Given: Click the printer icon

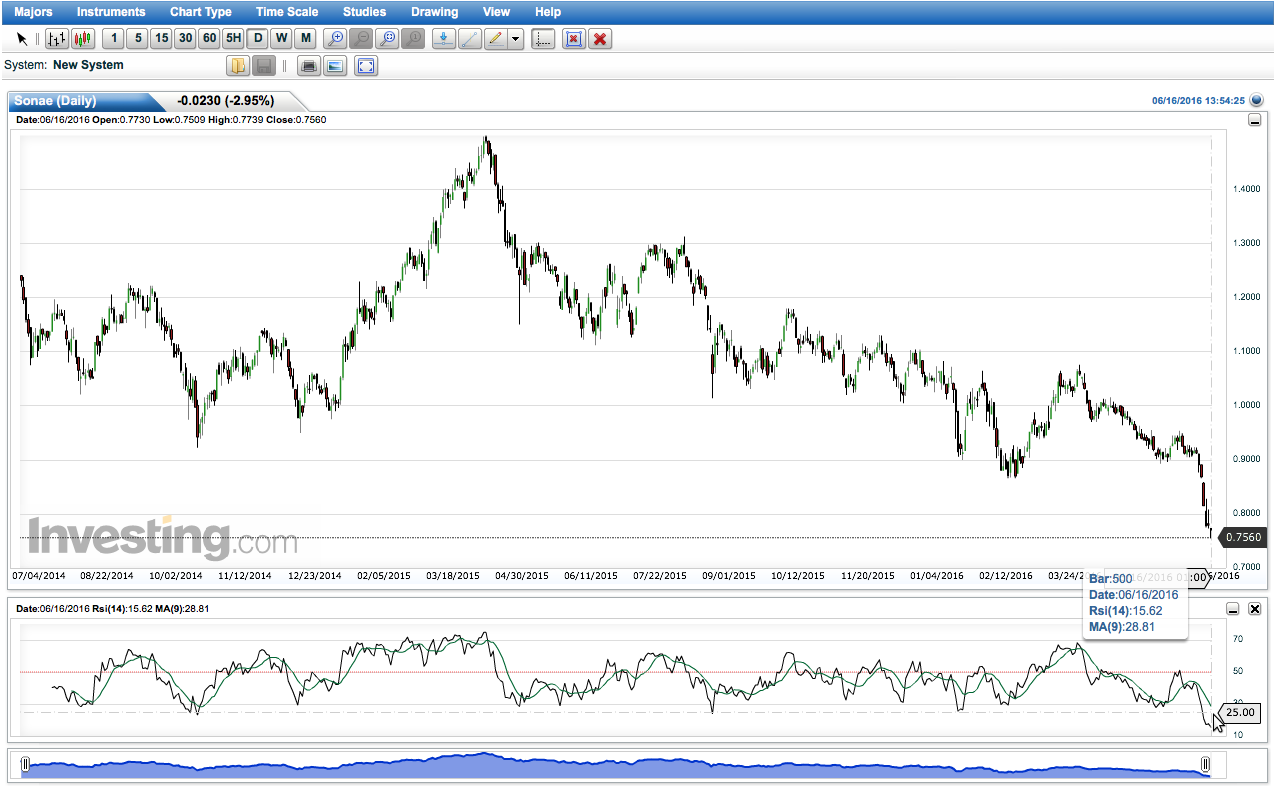Looking at the screenshot, I should (309, 66).
